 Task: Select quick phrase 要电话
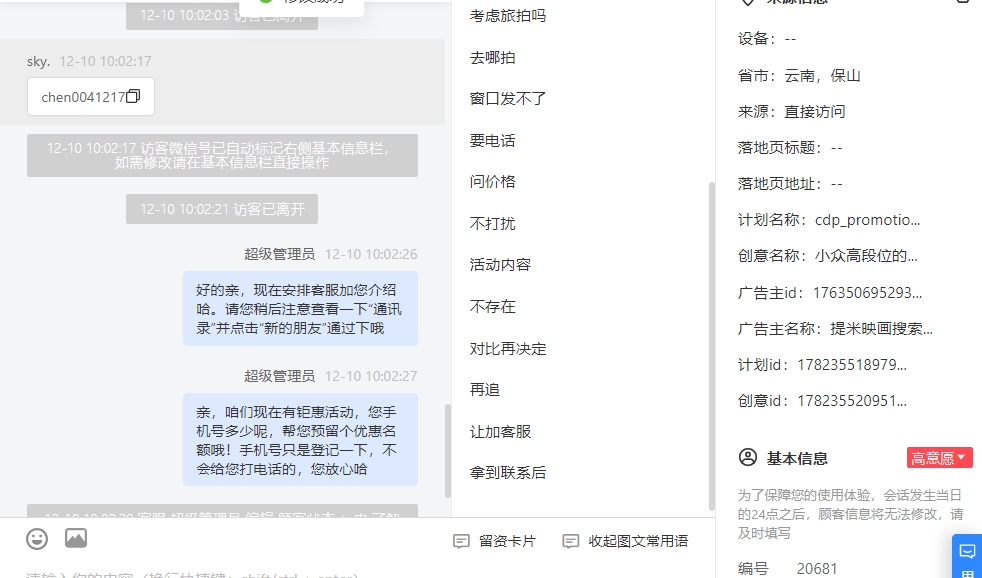(492, 140)
